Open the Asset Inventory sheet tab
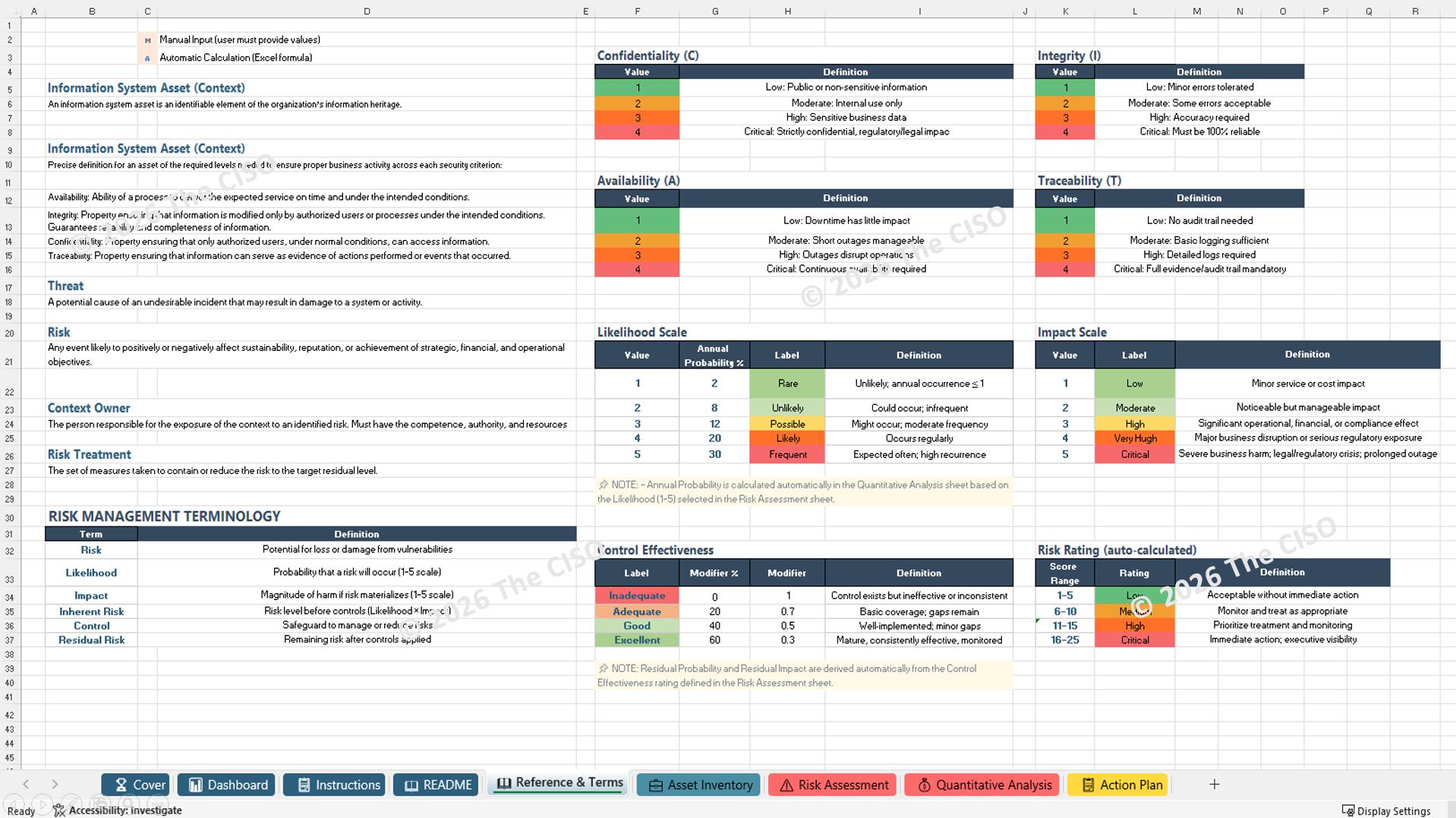 point(698,785)
